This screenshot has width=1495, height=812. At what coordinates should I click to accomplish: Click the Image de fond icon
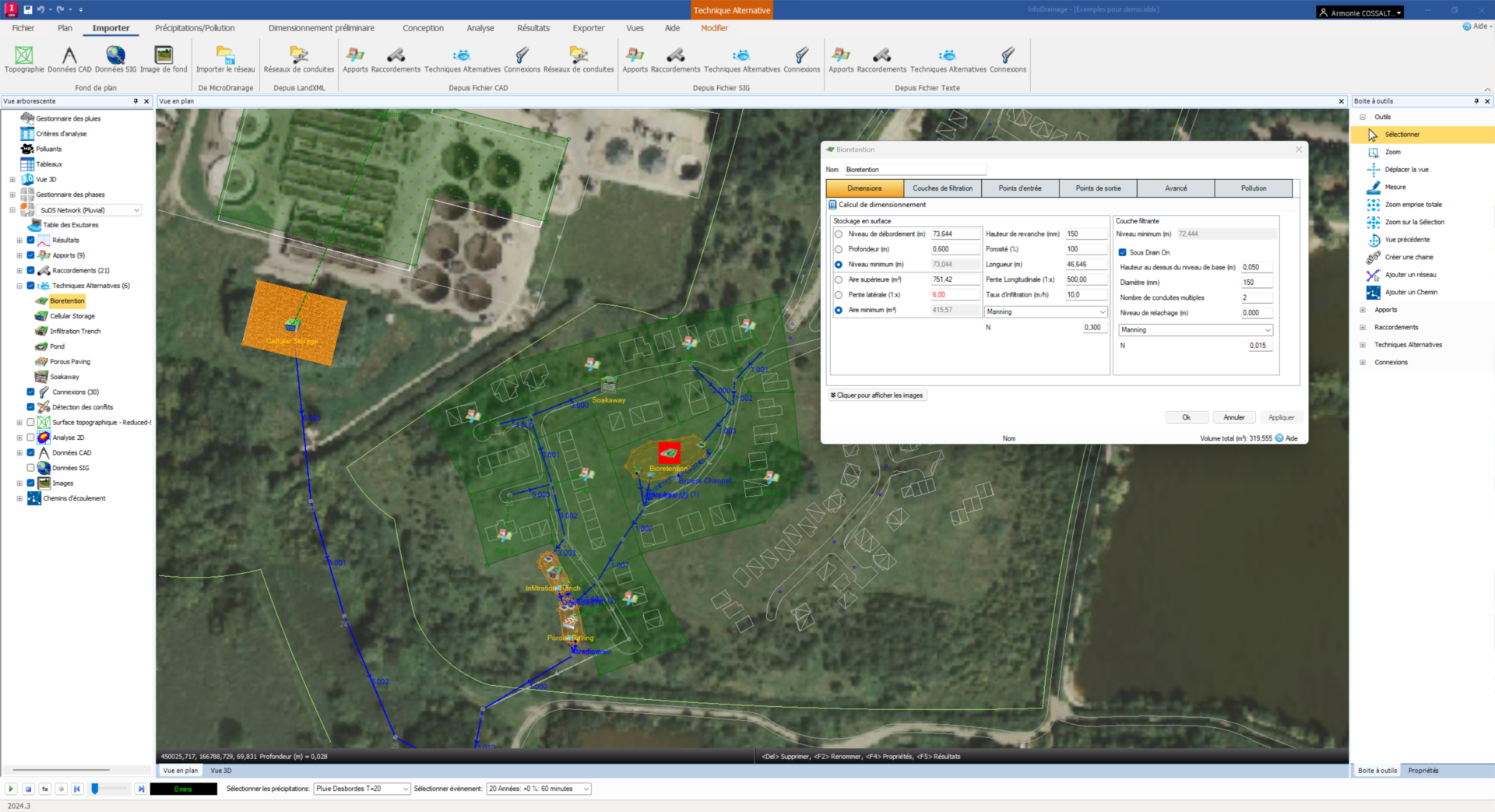coord(164,55)
